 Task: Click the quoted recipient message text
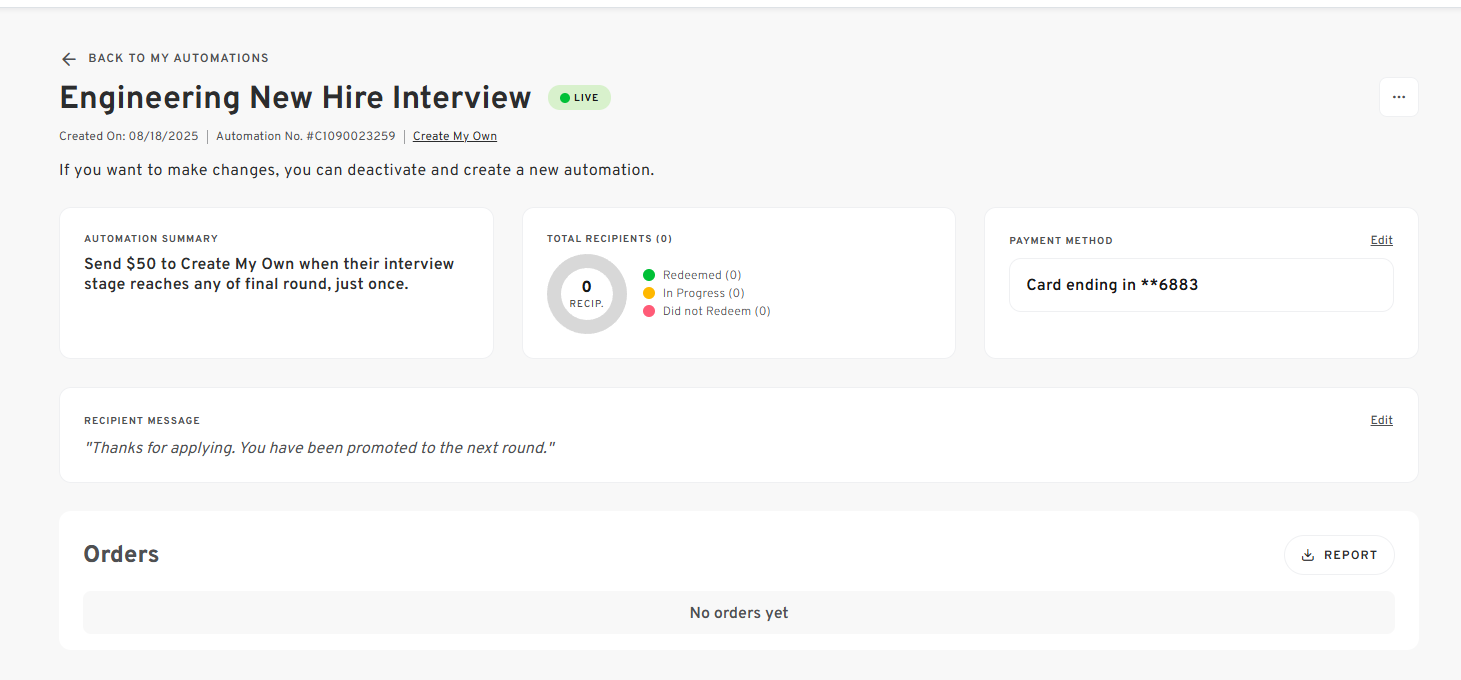coord(319,448)
